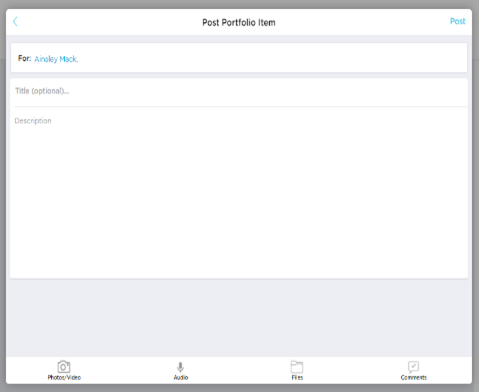Go back with the left chevron arrow

tap(15, 22)
